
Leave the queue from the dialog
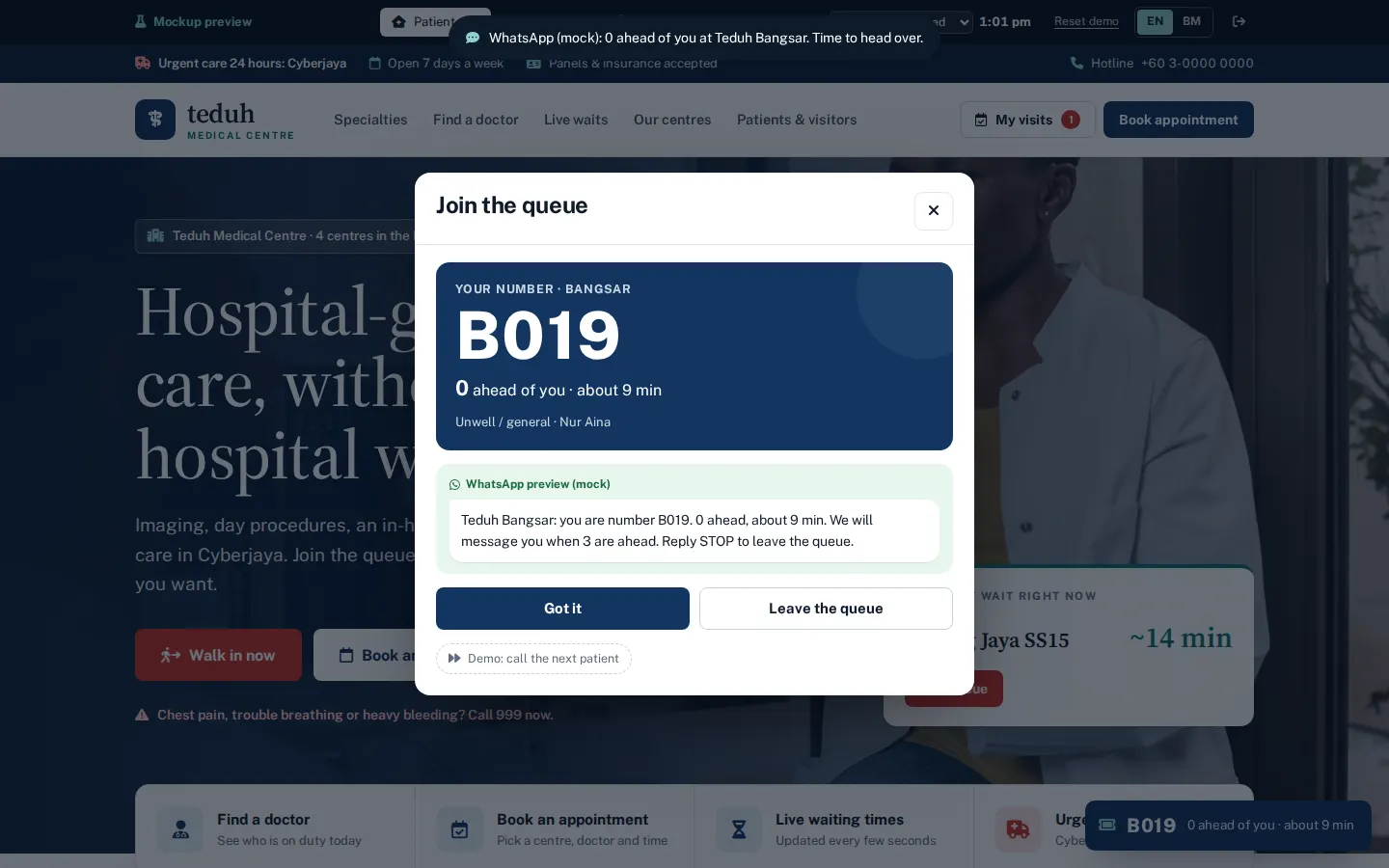click(x=826, y=609)
